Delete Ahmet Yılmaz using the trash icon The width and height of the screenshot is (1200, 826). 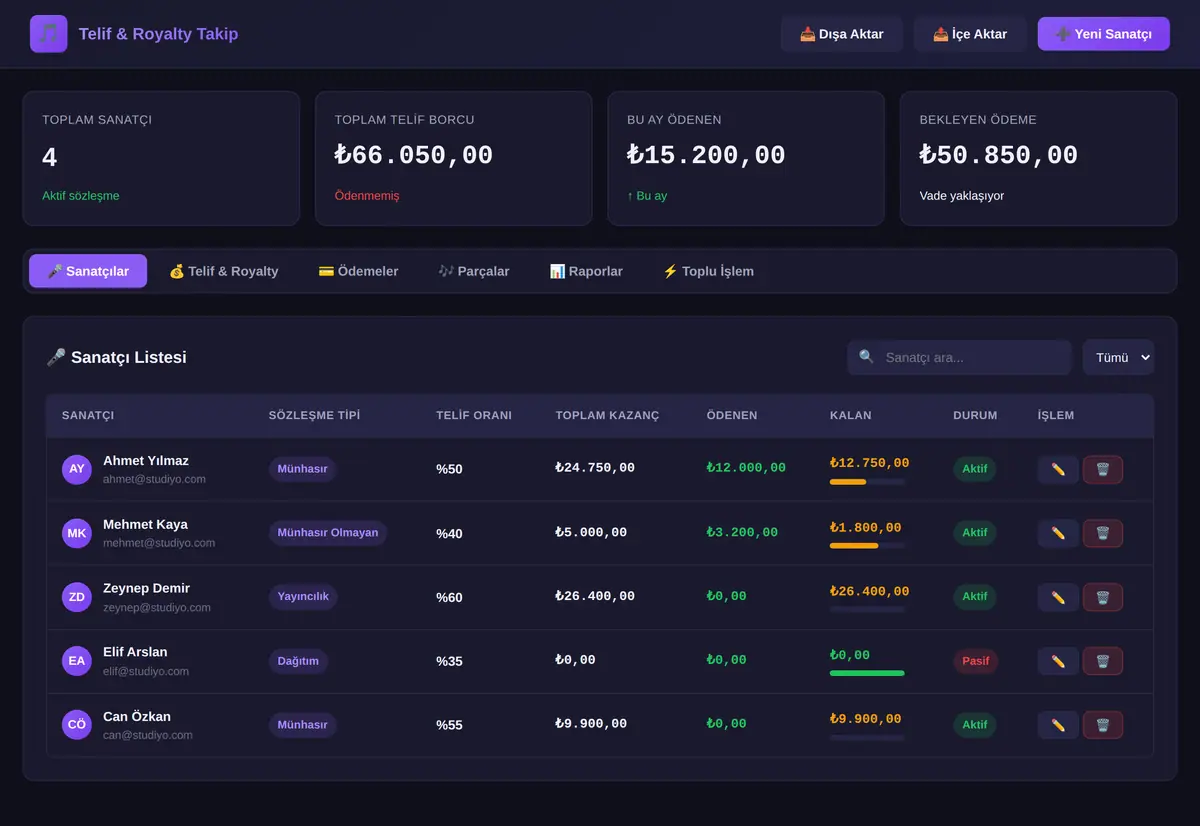pyautogui.click(x=1103, y=469)
